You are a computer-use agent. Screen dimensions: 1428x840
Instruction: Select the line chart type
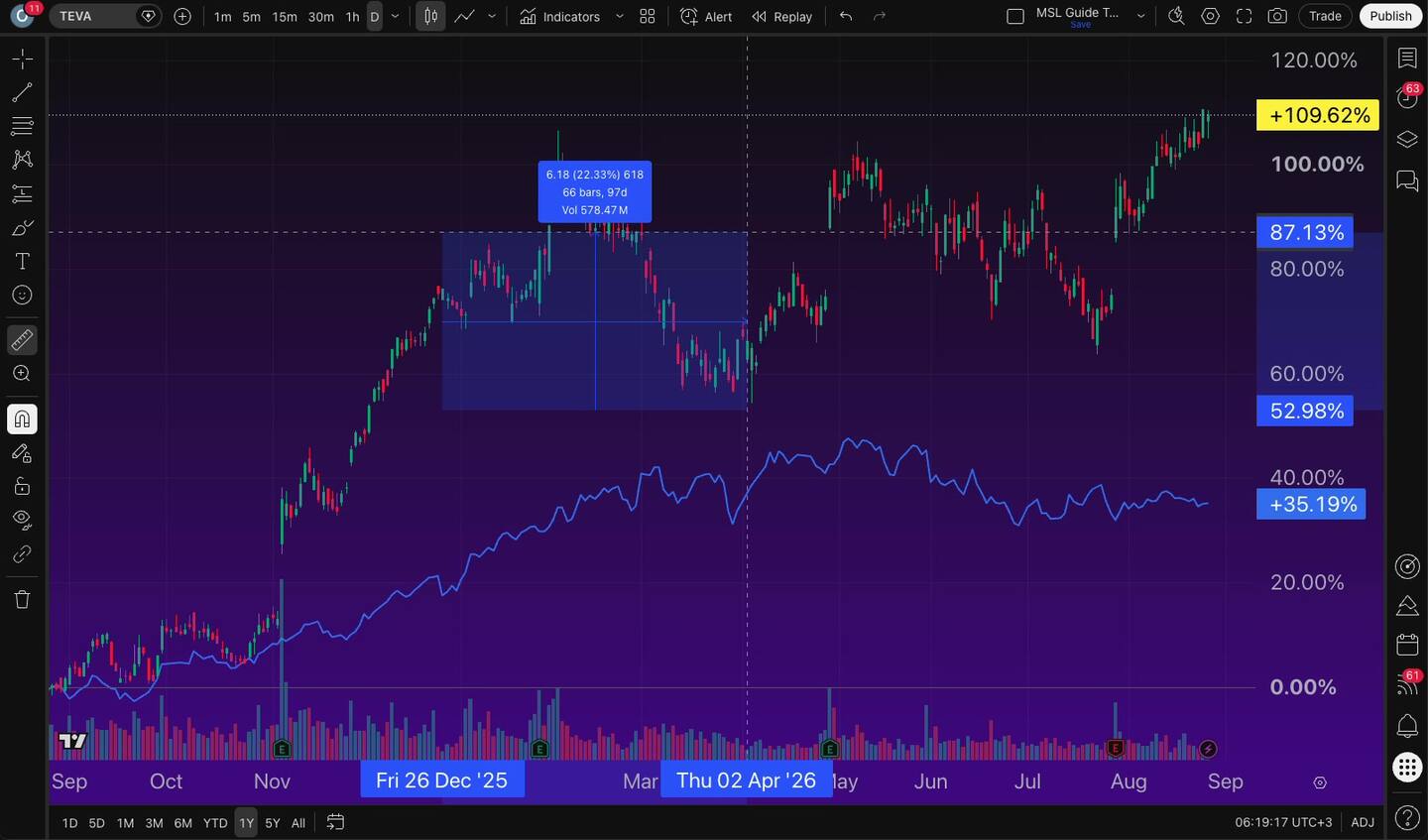point(464,17)
